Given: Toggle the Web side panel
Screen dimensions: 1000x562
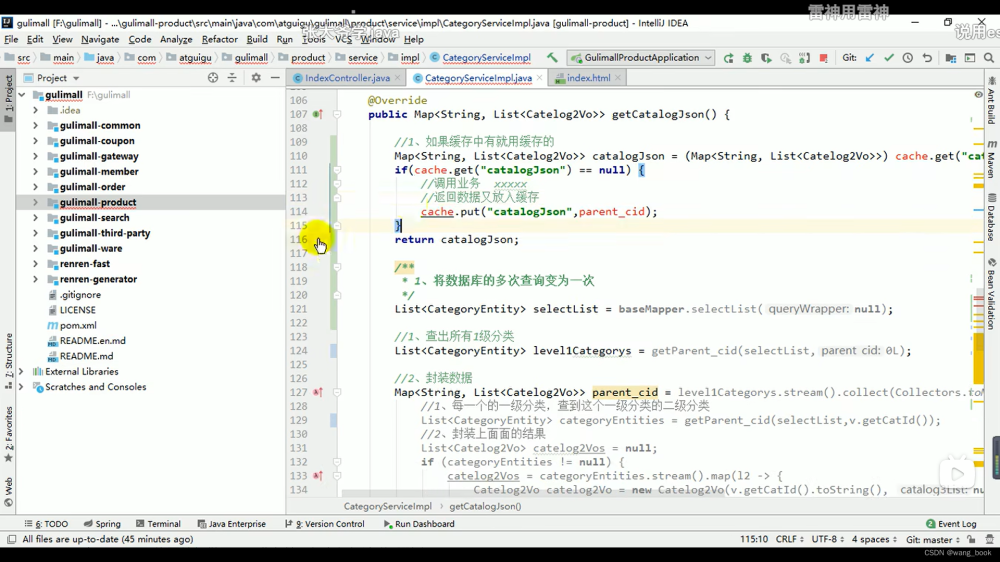Looking at the screenshot, I should pyautogui.click(x=8, y=491).
